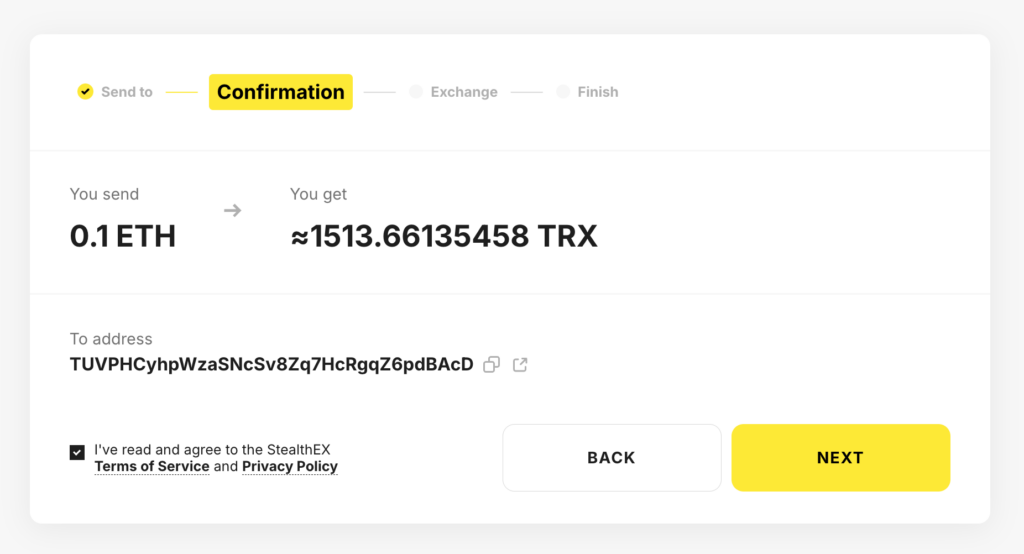Screen dimensions: 1024x554
Task: Click the ≈1513.66135458 TRX receive amount
Action: 444,236
